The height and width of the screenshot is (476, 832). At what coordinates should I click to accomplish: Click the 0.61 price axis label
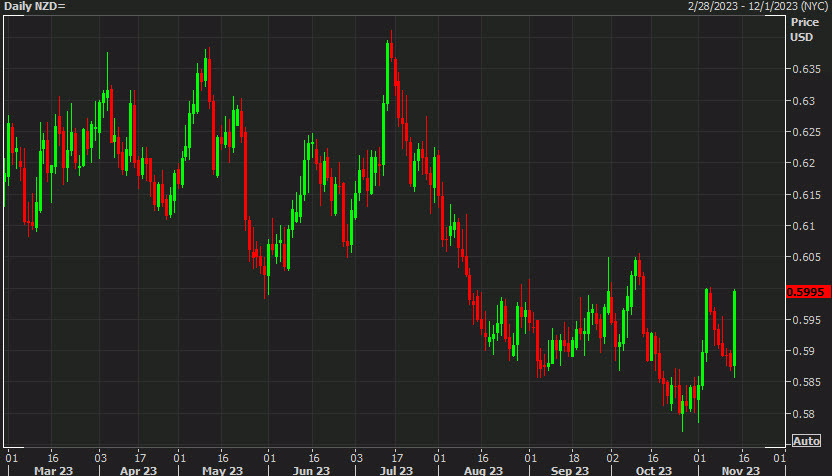(x=803, y=226)
